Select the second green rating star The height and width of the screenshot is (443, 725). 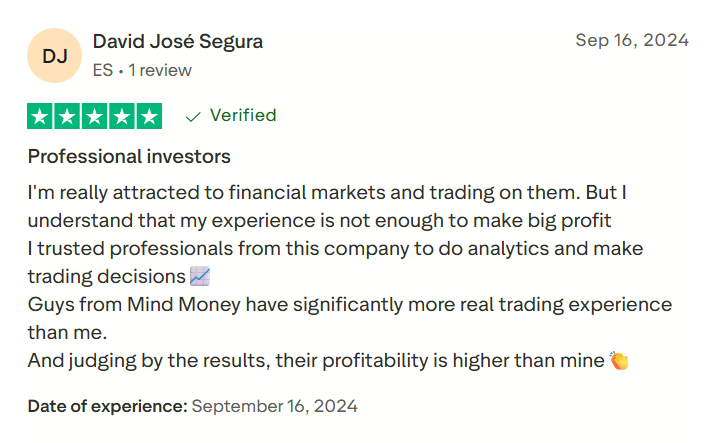click(68, 116)
